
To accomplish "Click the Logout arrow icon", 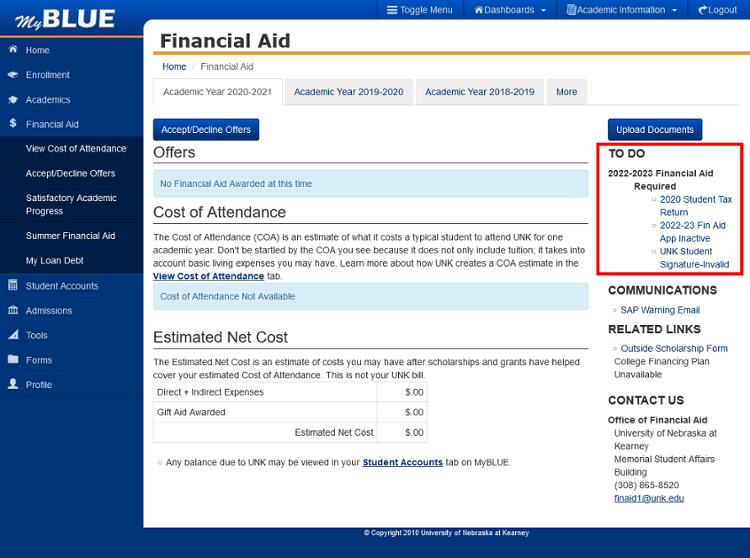I will 703,10.
